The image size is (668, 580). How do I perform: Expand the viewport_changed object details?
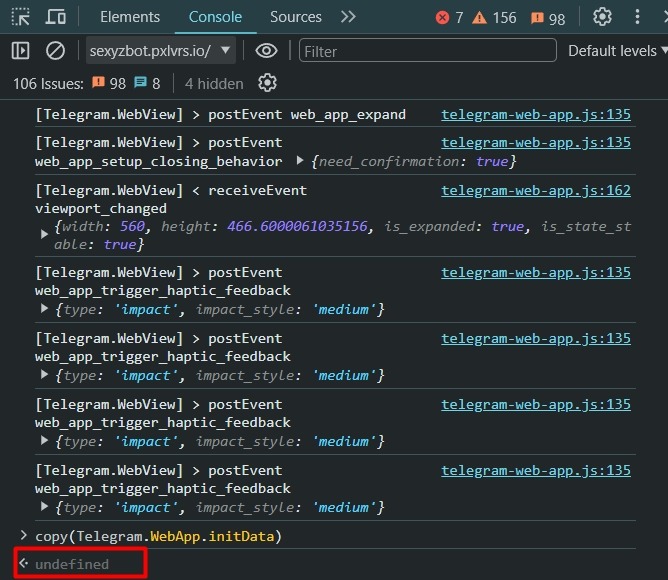44,234
